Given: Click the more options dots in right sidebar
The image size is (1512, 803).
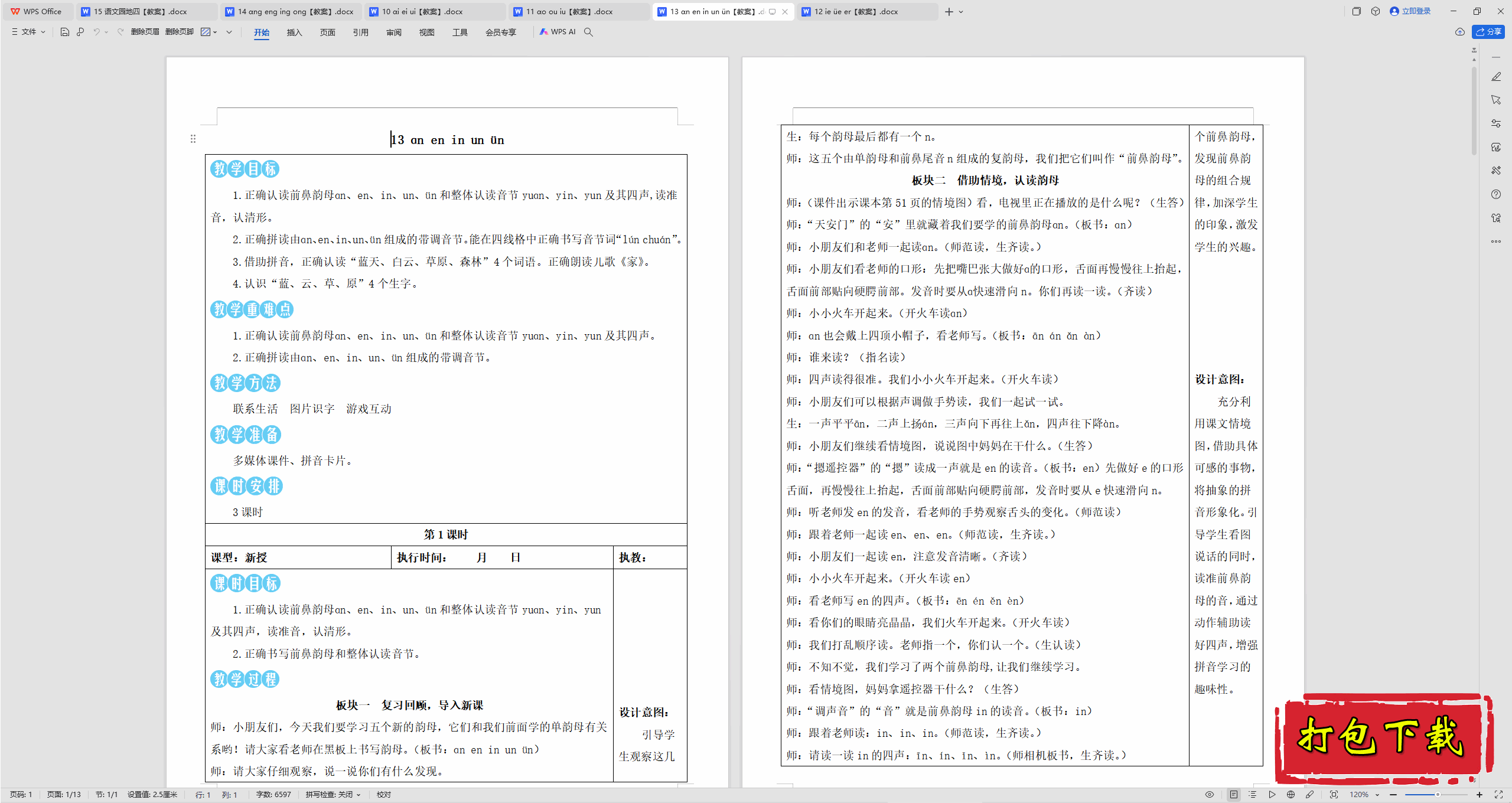Looking at the screenshot, I should point(1496,241).
